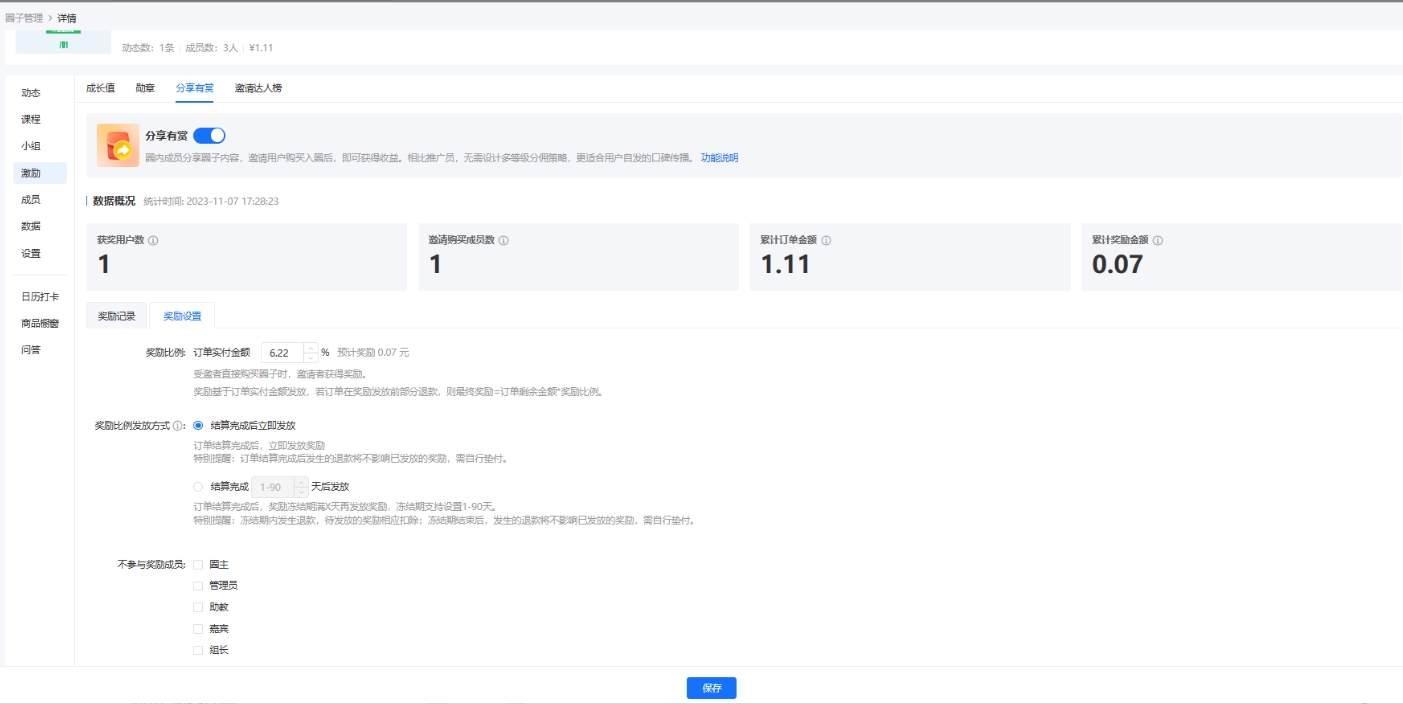The height and width of the screenshot is (704, 1403).
Task: Open the 奖励记录 tab
Action: coord(115,314)
